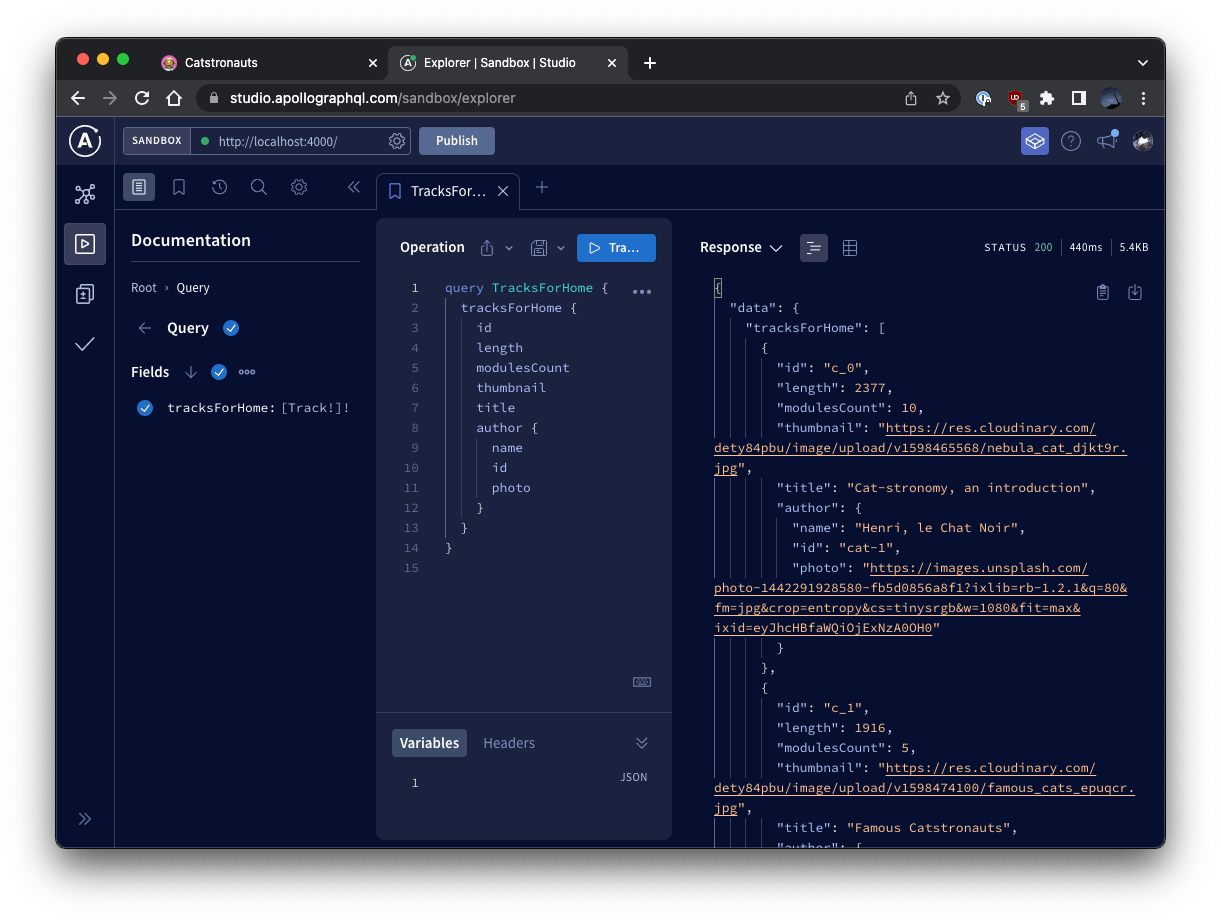Open connection settings gear next to localhost URL
The image size is (1221, 922).
tap(397, 141)
